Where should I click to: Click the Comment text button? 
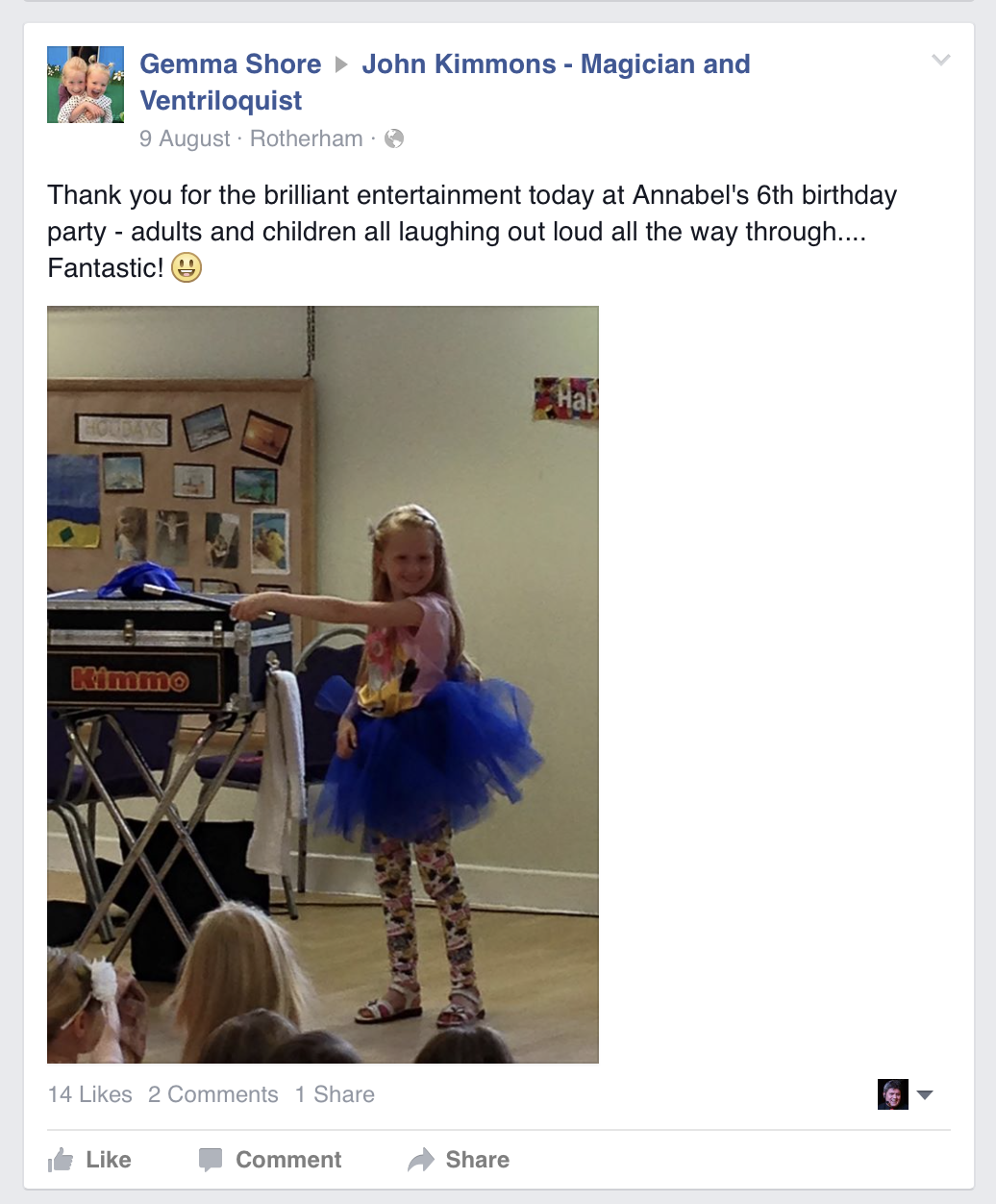tap(288, 1160)
